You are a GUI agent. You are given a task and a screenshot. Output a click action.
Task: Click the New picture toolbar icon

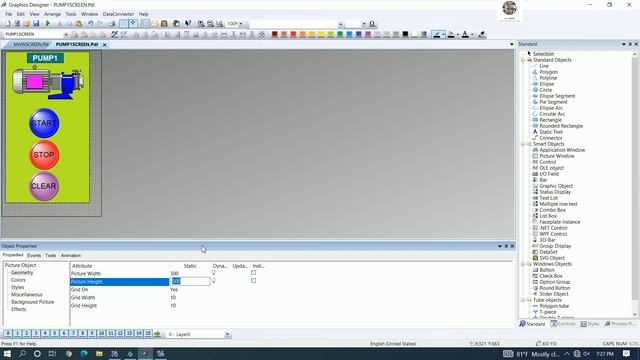point(7,24)
